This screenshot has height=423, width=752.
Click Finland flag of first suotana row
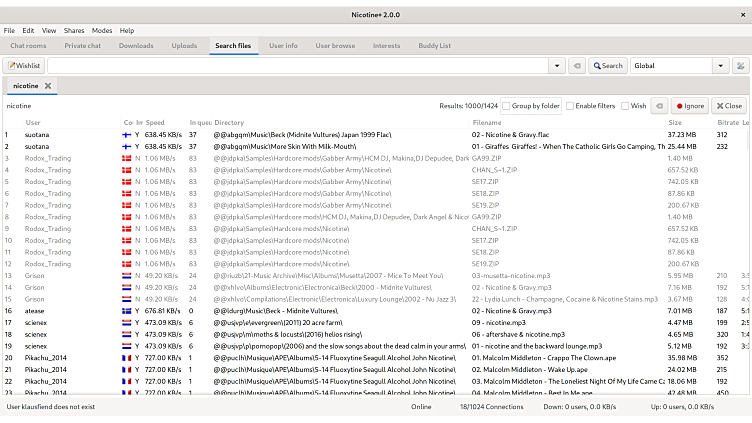click(127, 134)
